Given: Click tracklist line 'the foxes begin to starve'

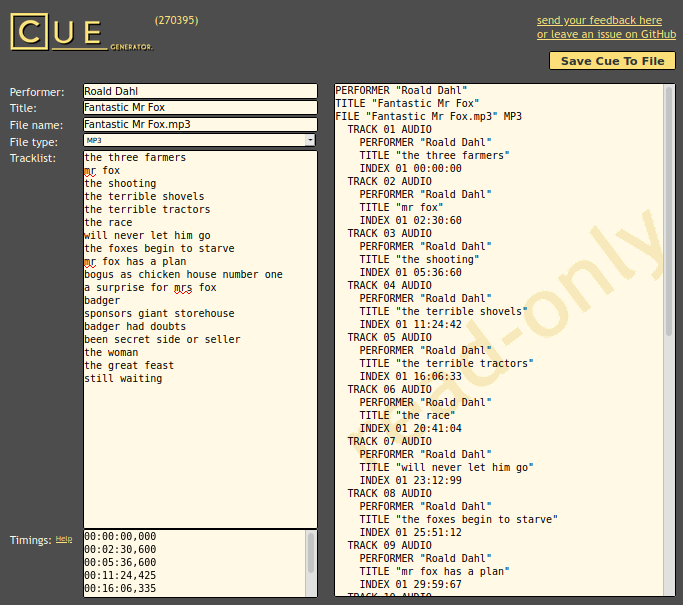Looking at the screenshot, I should (159, 249).
